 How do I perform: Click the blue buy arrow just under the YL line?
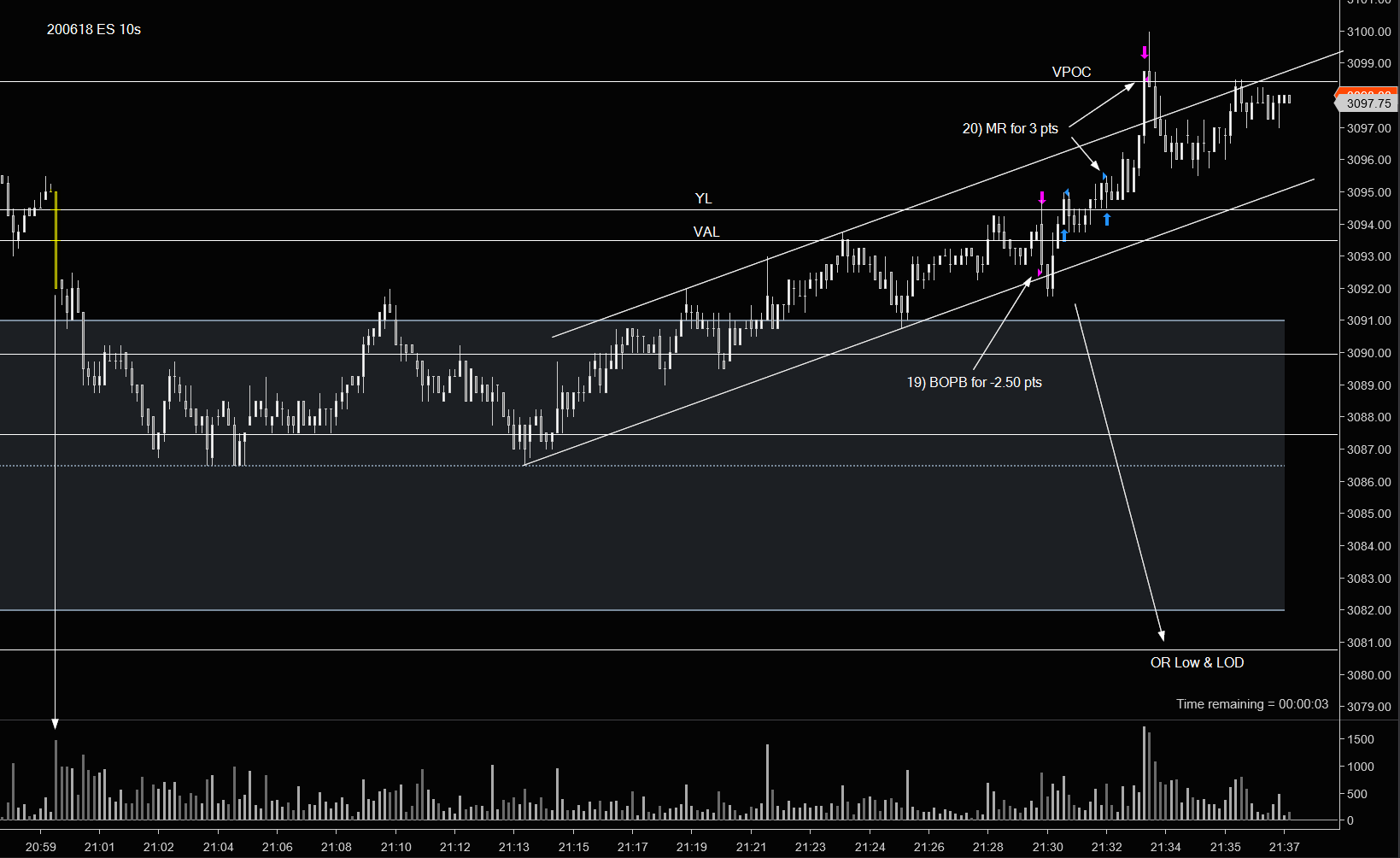pos(1107,220)
